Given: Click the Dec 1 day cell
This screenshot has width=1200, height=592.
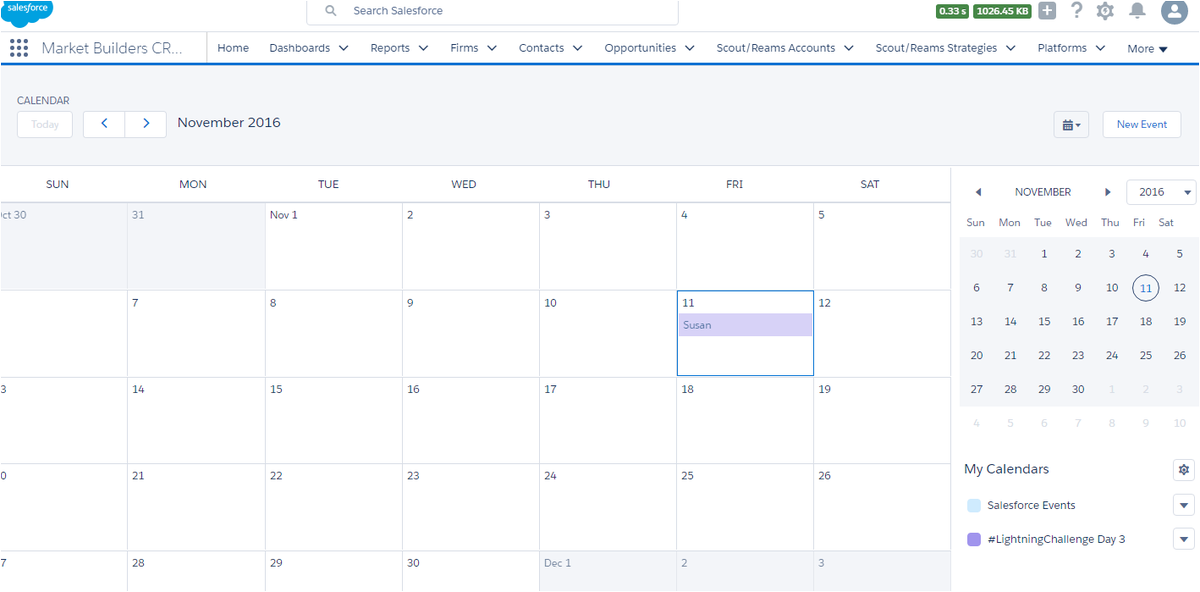Looking at the screenshot, I should pyautogui.click(x=608, y=571).
